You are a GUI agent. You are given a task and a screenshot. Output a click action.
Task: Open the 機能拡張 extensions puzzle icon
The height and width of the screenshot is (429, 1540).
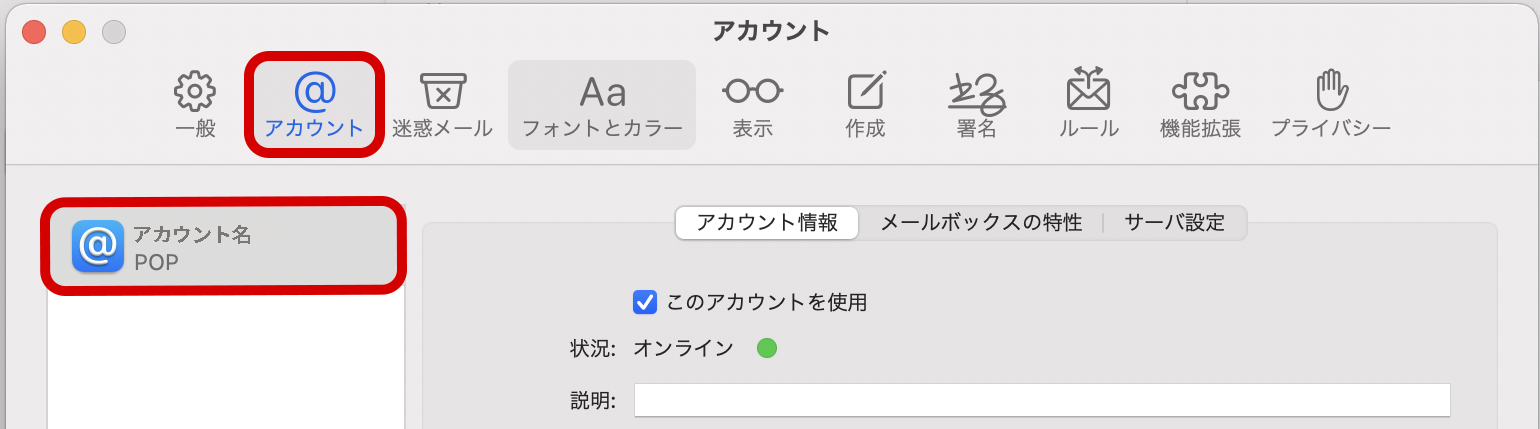[x=1200, y=92]
